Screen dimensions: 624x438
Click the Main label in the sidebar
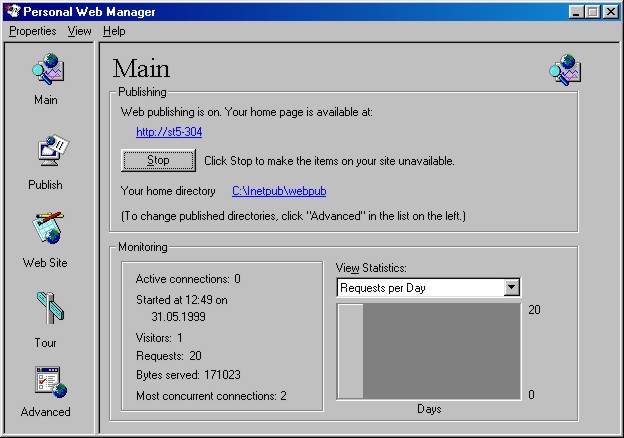click(x=46, y=99)
